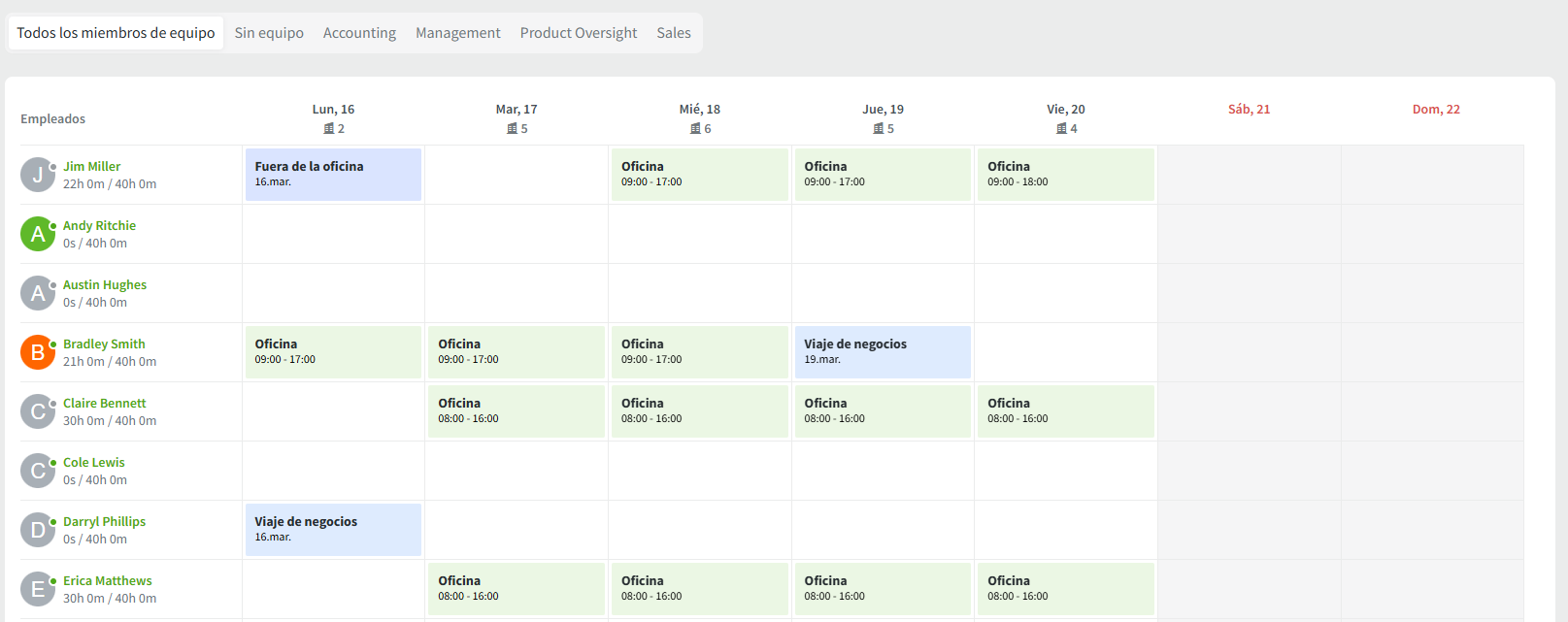
Task: Click Andy Ritchie's green avatar
Action: pyautogui.click(x=38, y=234)
